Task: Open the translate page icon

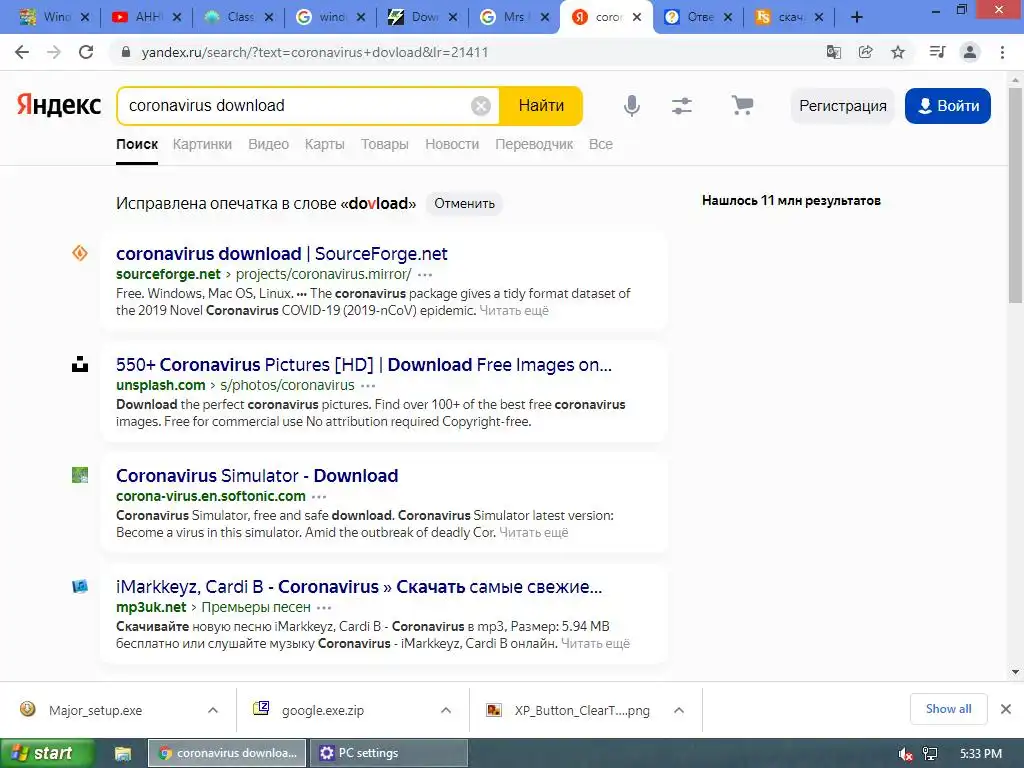Action: 833,52
